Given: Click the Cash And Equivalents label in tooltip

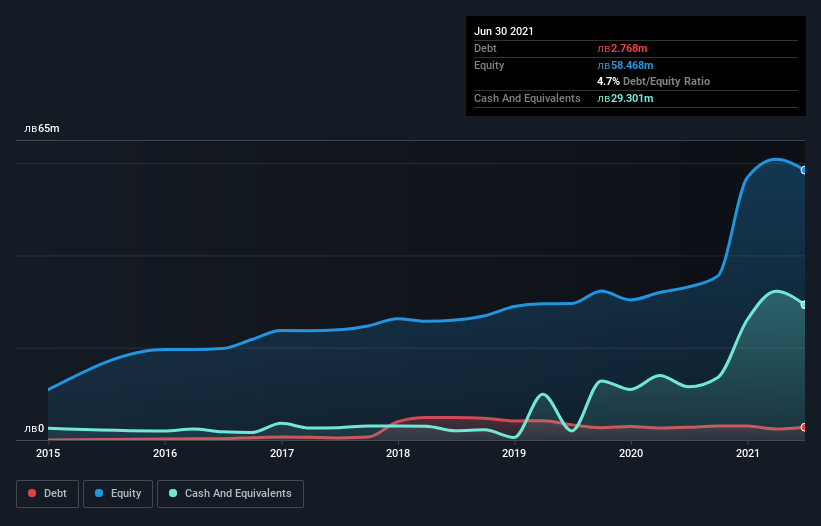Looking at the screenshot, I should pos(527,98).
